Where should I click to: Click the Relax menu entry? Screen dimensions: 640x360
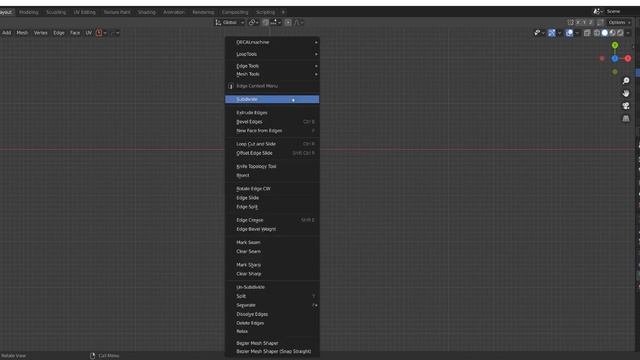point(272,331)
